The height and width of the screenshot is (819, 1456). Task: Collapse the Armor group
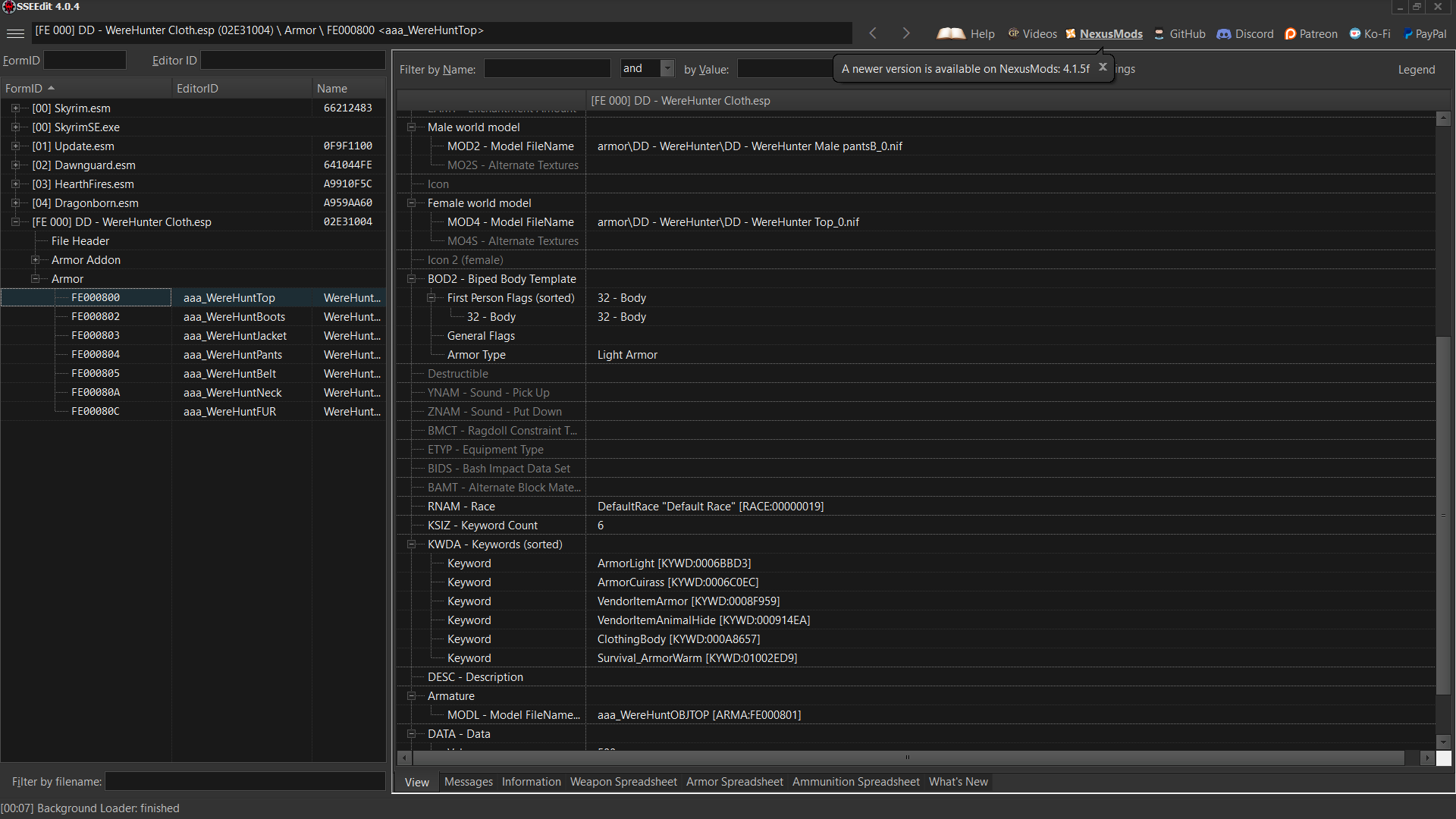35,278
